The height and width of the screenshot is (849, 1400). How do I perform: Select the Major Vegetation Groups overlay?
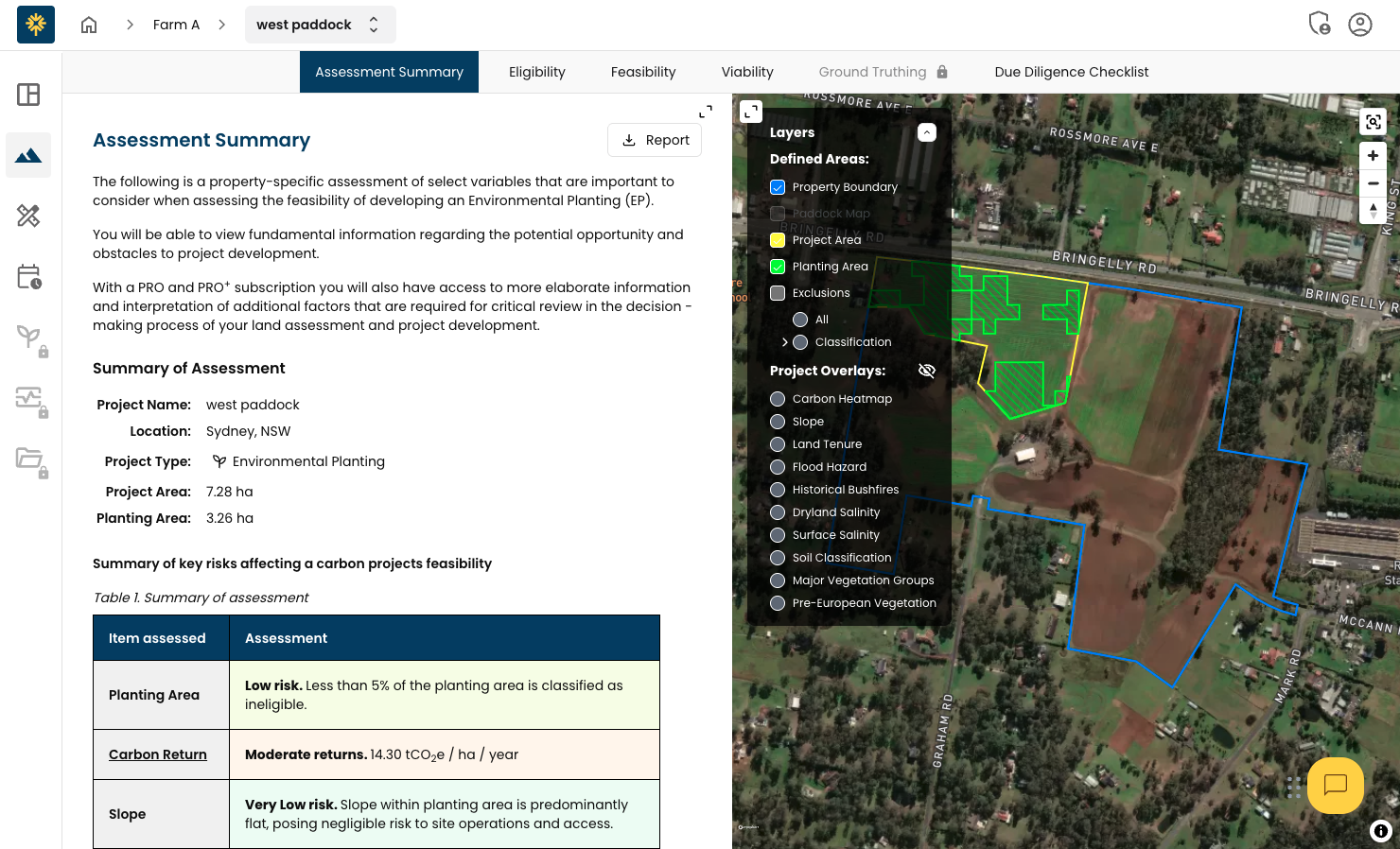[778, 580]
